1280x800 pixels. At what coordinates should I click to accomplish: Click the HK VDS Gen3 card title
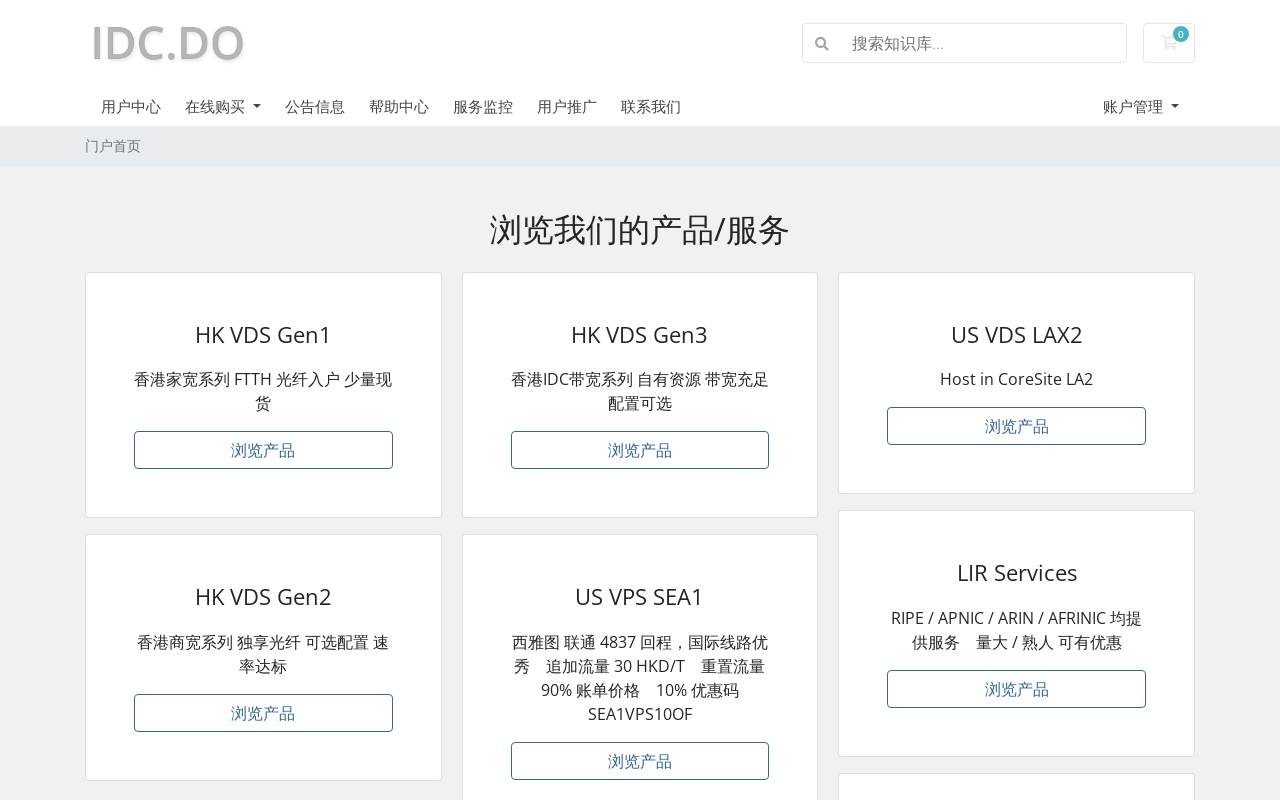click(640, 335)
